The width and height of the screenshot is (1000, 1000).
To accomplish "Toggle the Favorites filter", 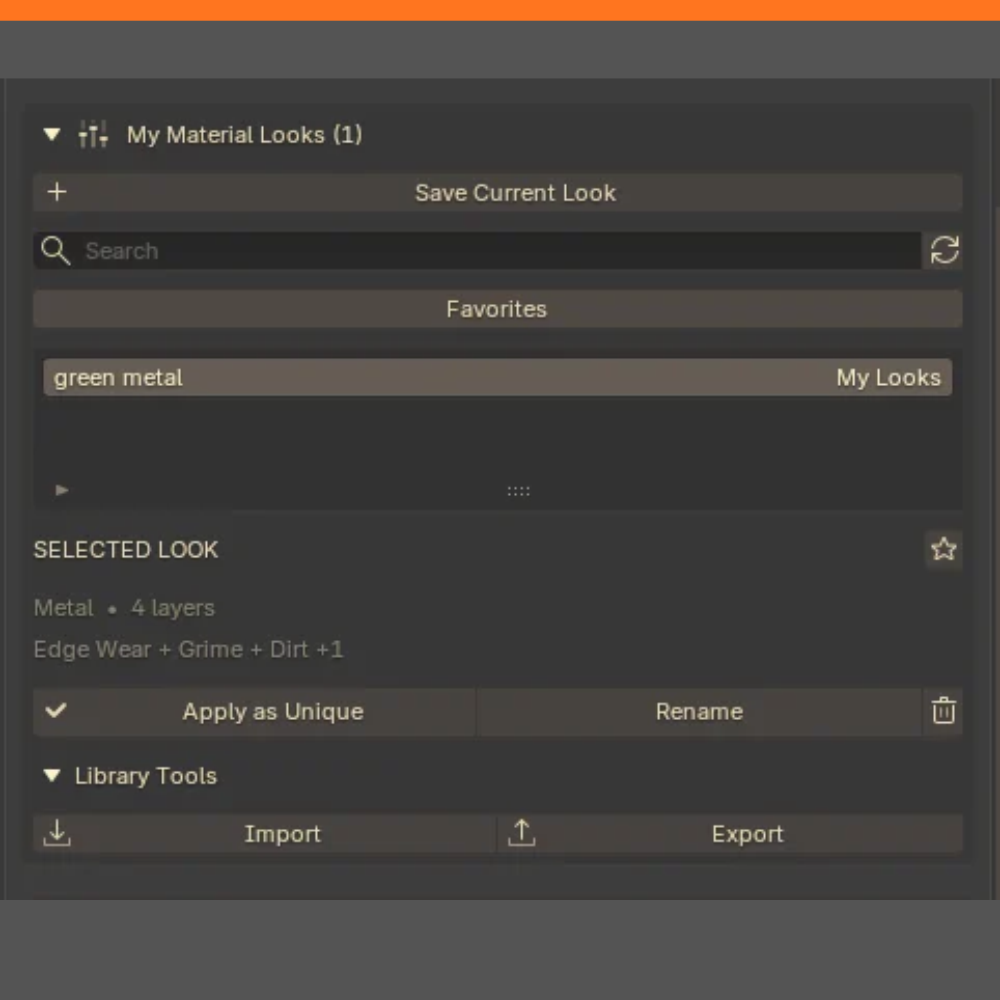I will coord(497,309).
